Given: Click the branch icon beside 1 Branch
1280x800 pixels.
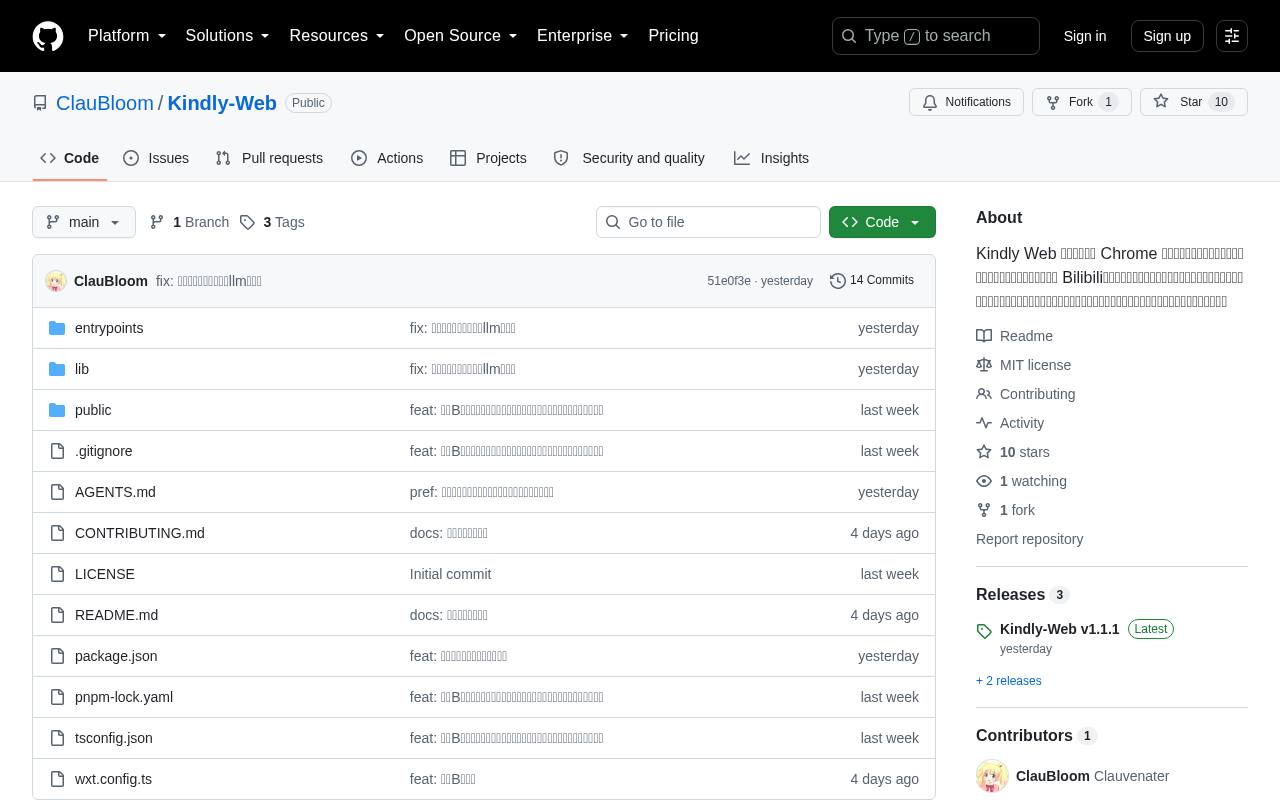Looking at the screenshot, I should point(157,222).
